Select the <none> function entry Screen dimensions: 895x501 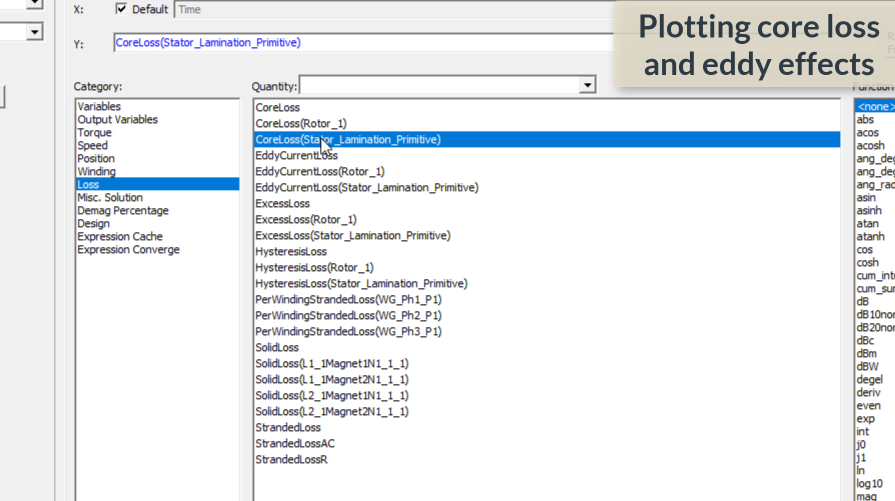coord(874,106)
